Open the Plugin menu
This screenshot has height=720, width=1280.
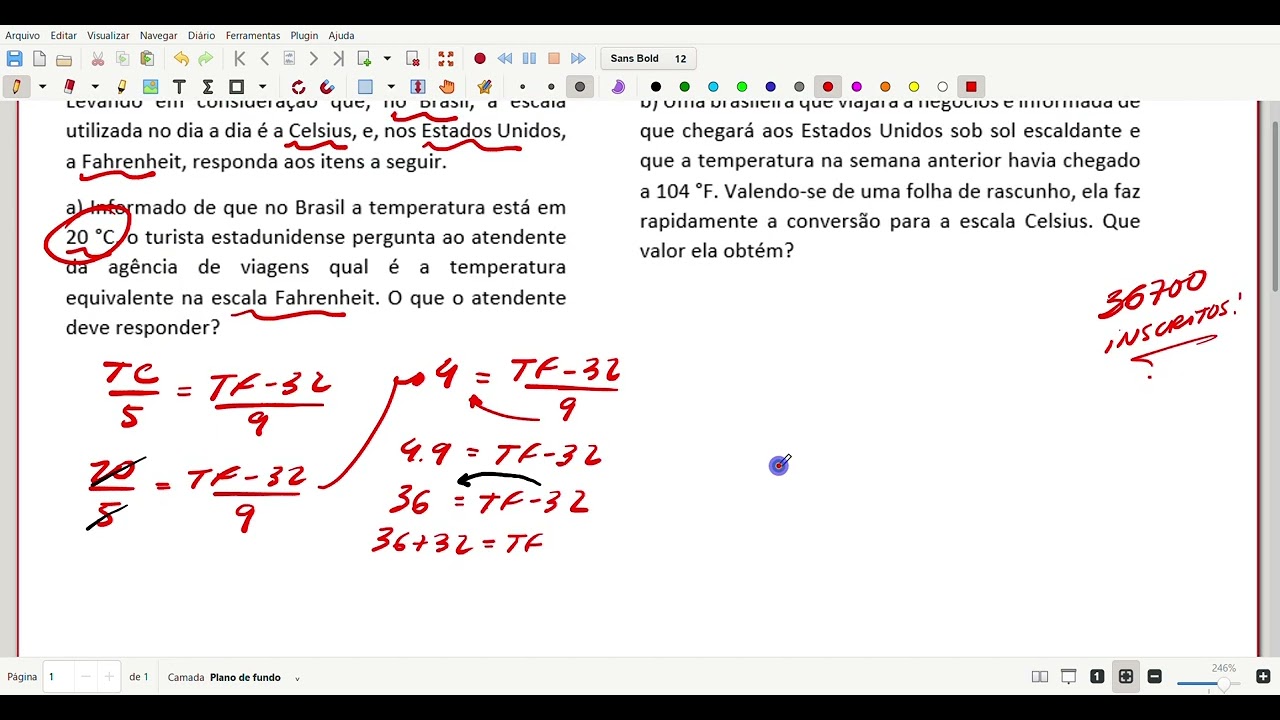[x=304, y=35]
